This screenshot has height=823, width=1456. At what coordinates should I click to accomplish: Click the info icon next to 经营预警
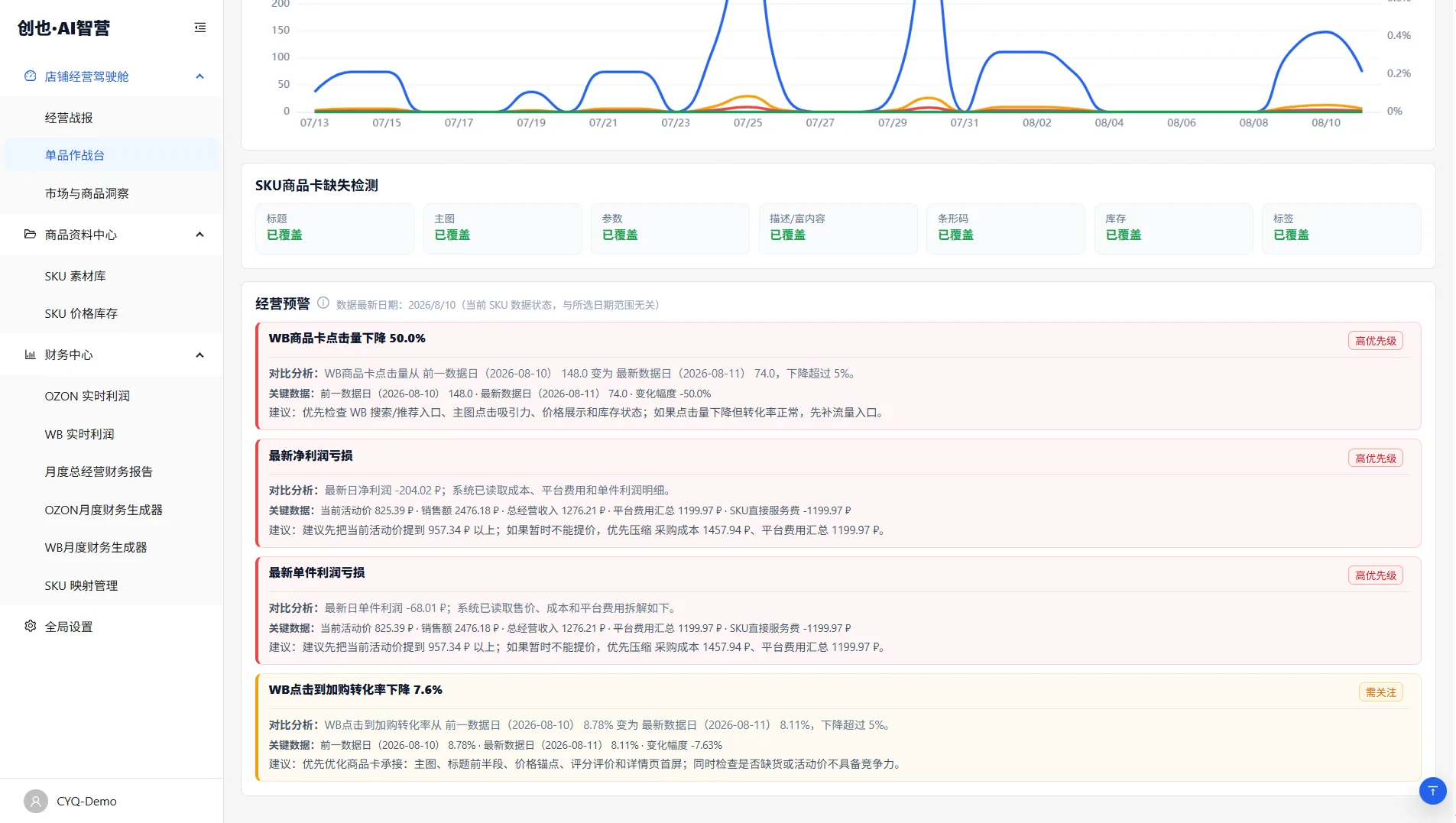click(323, 303)
